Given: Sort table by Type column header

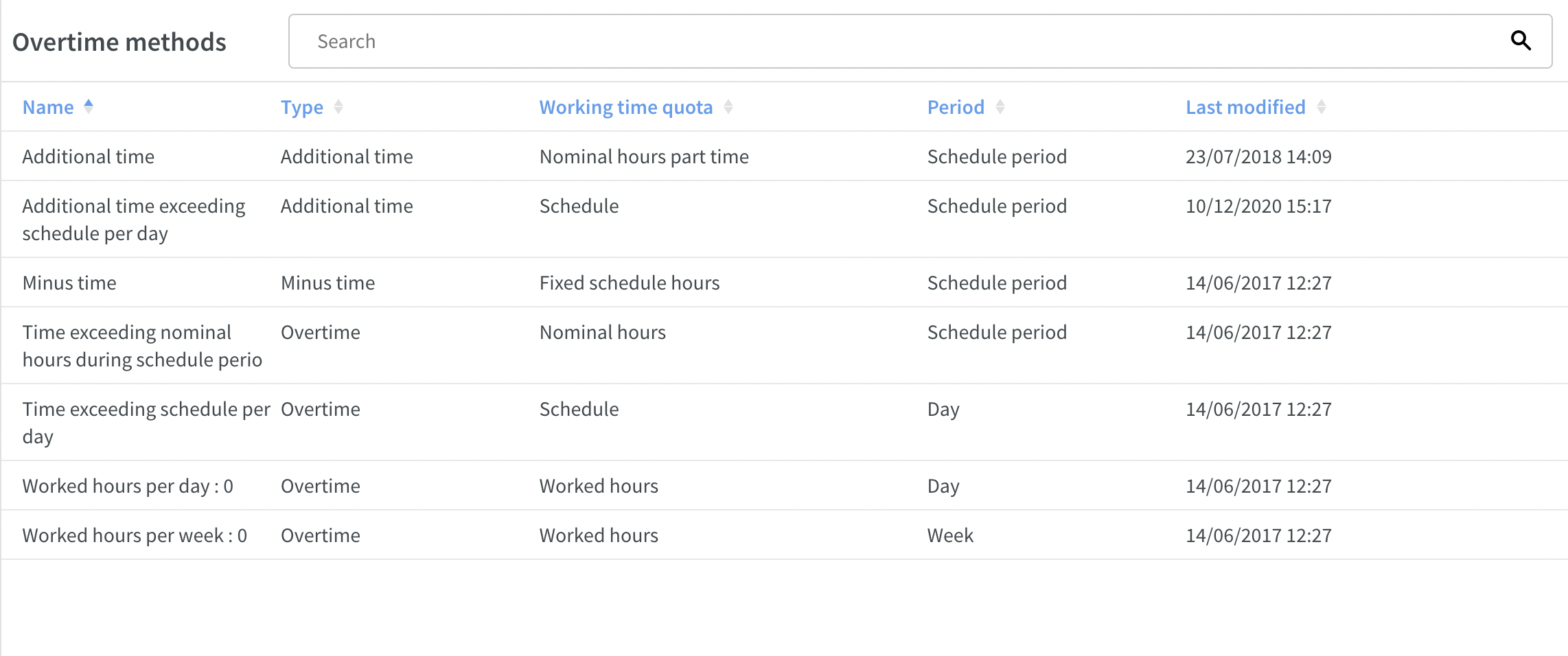Looking at the screenshot, I should pyautogui.click(x=302, y=107).
